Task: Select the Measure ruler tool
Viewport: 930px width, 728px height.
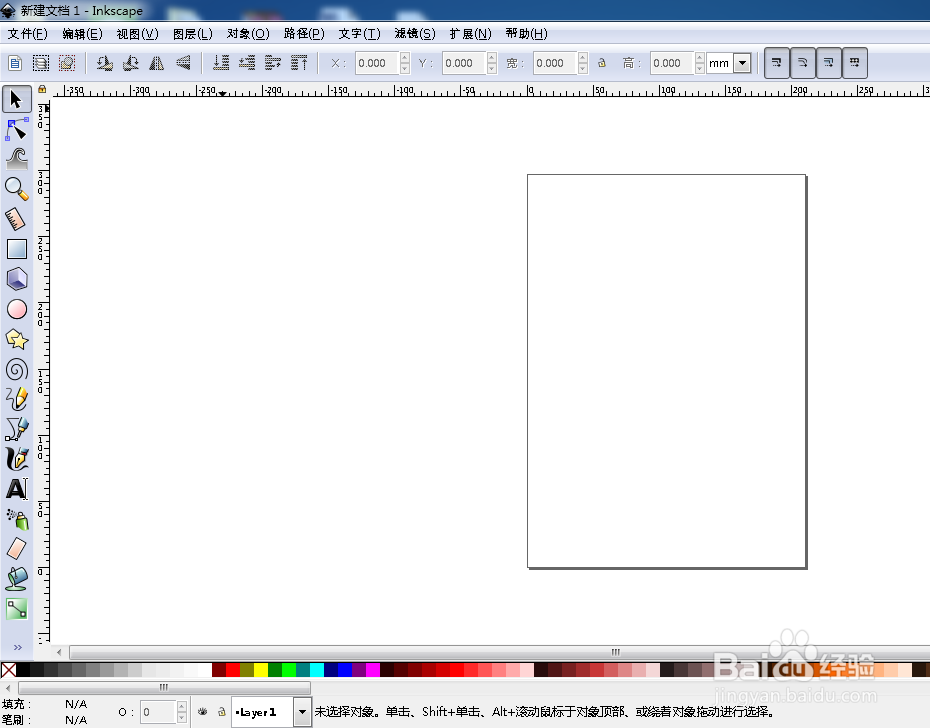Action: point(17,219)
